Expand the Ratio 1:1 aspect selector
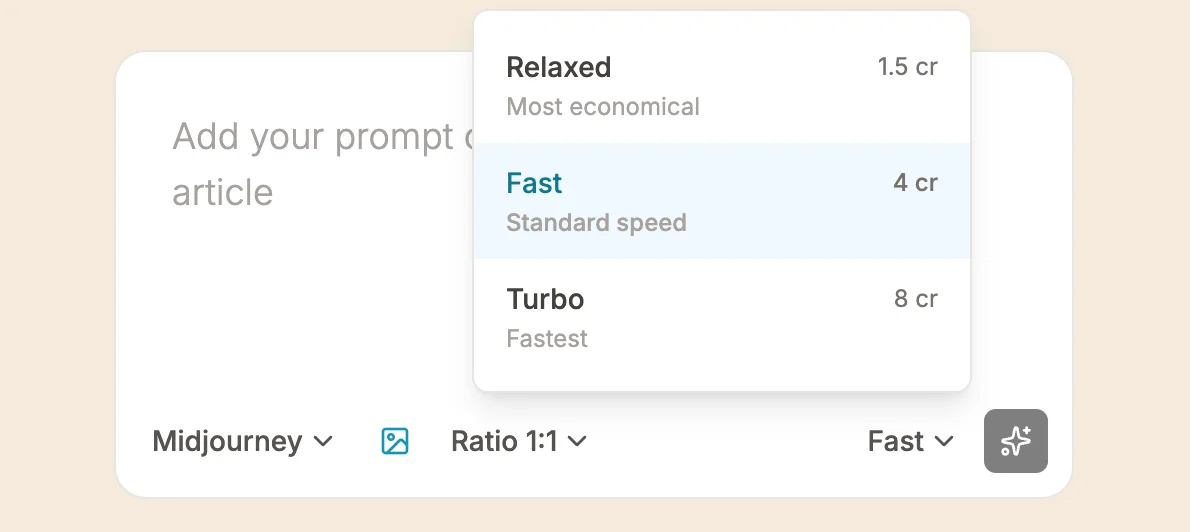Screen dimensions: 1190x532 pyautogui.click(x=518, y=441)
